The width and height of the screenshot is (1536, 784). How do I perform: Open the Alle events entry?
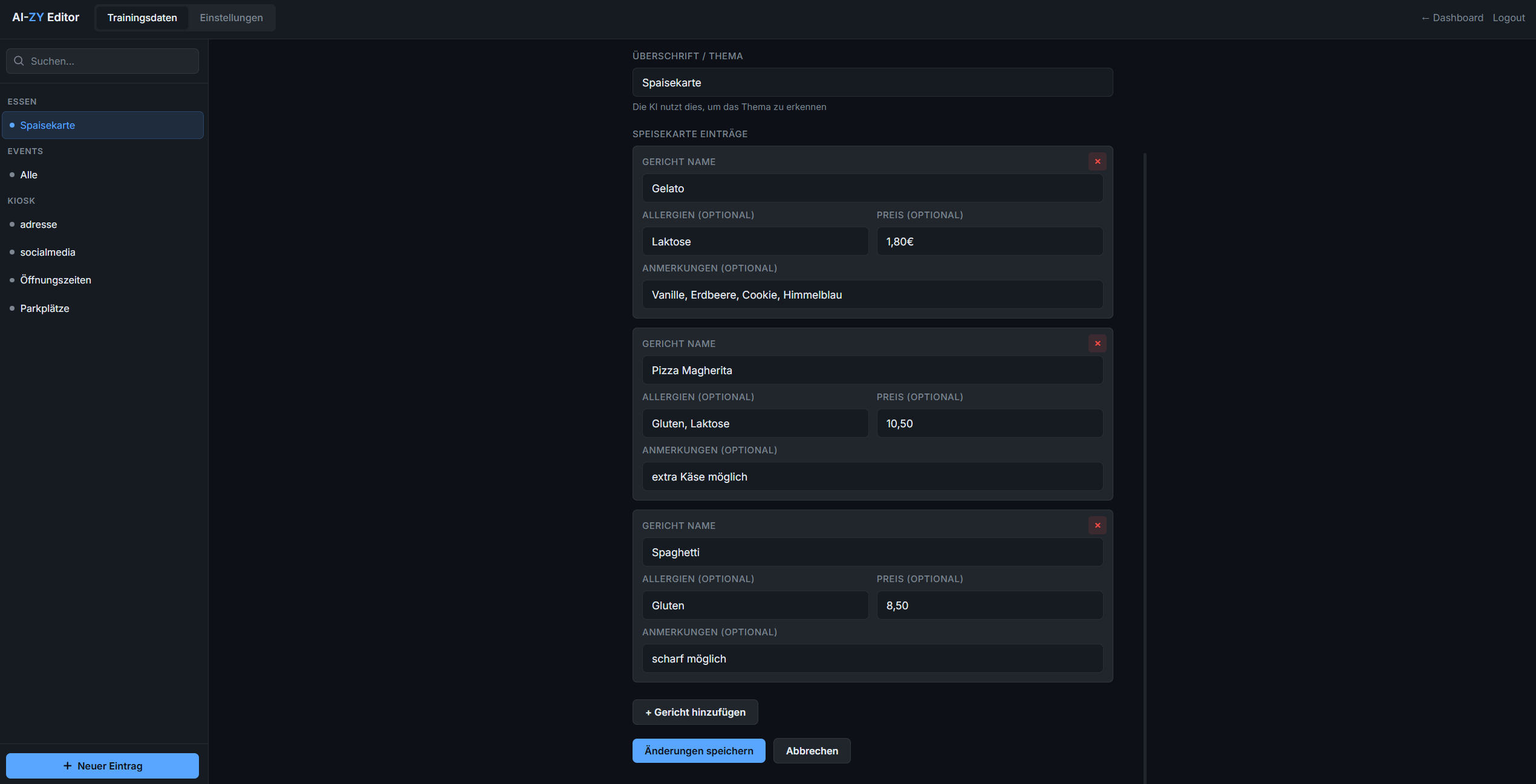(103, 175)
